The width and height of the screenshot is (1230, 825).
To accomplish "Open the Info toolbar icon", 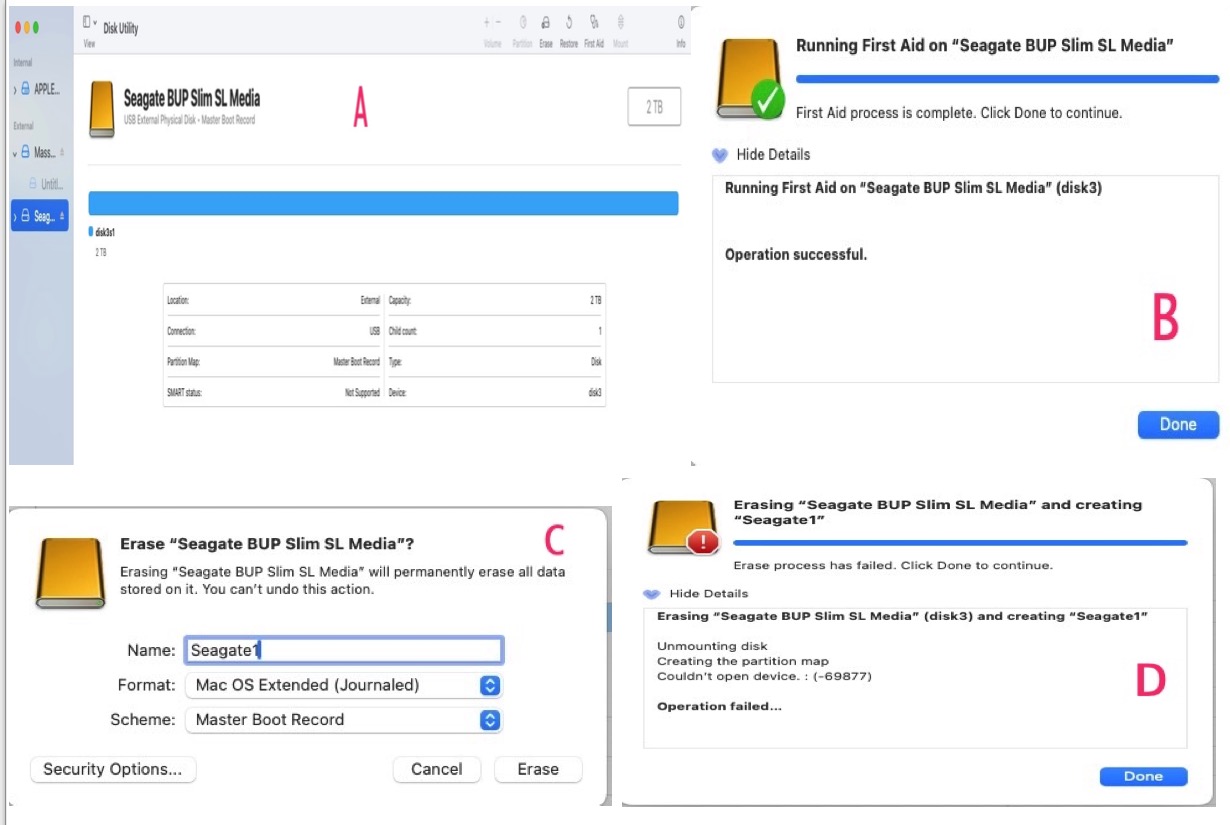I will pyautogui.click(x=681, y=22).
